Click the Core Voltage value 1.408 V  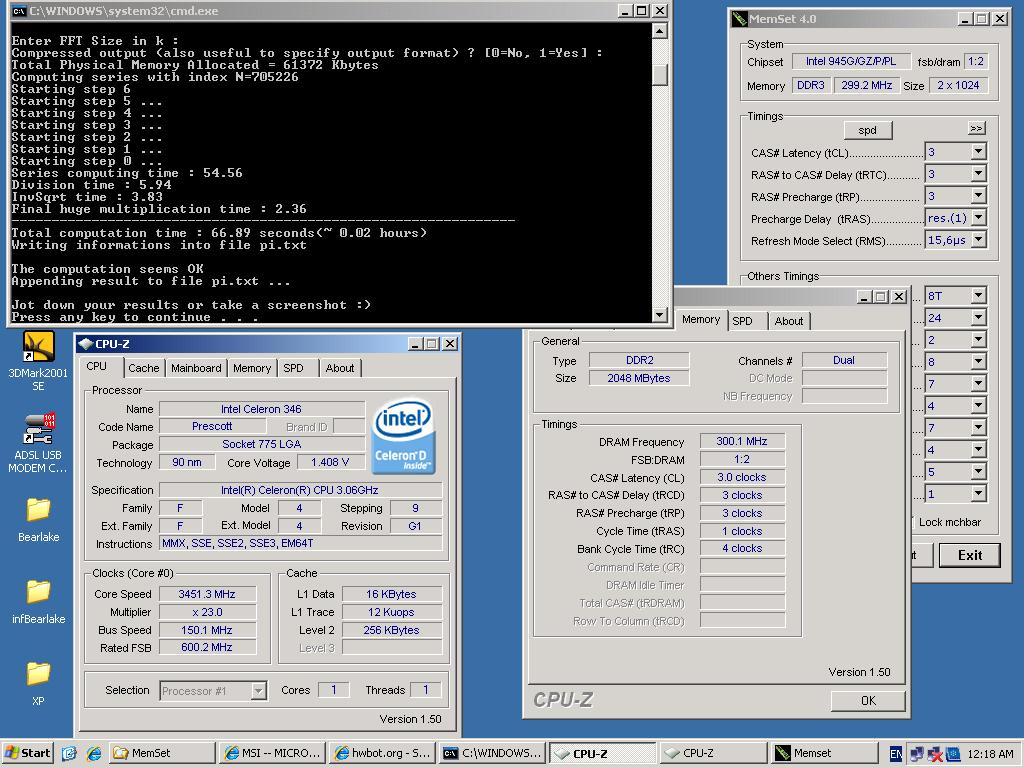pos(330,462)
